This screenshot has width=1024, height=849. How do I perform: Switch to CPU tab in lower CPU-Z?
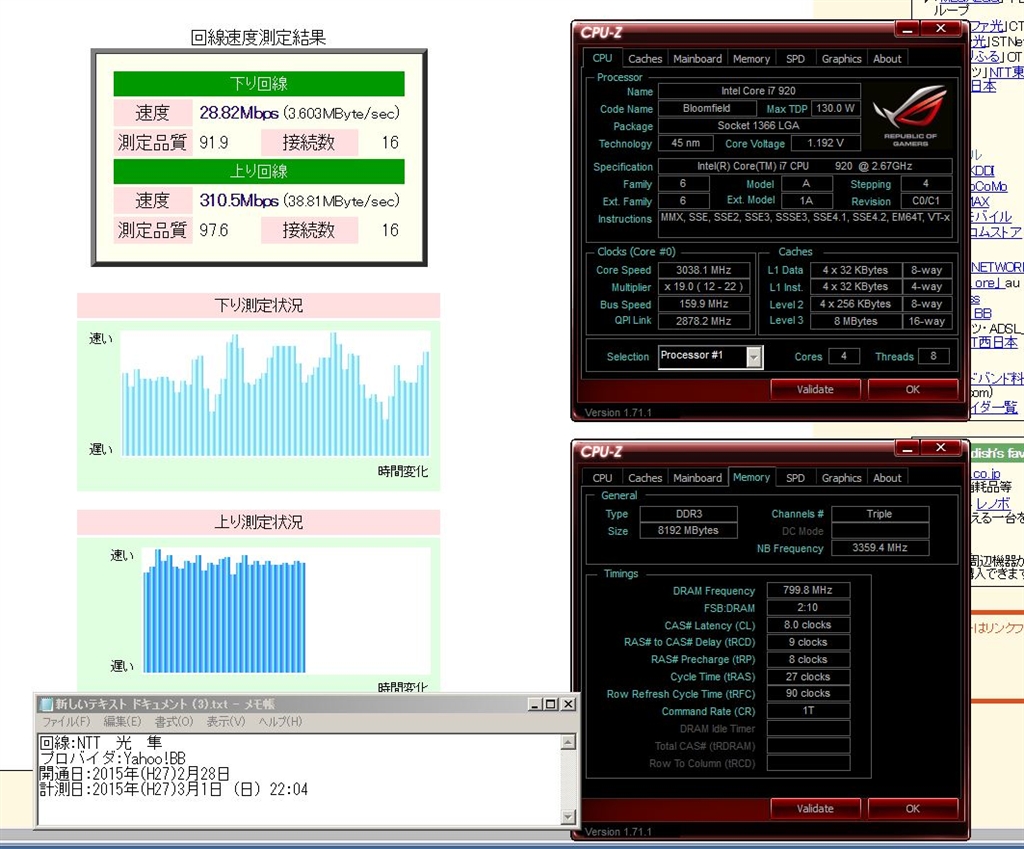pos(602,478)
